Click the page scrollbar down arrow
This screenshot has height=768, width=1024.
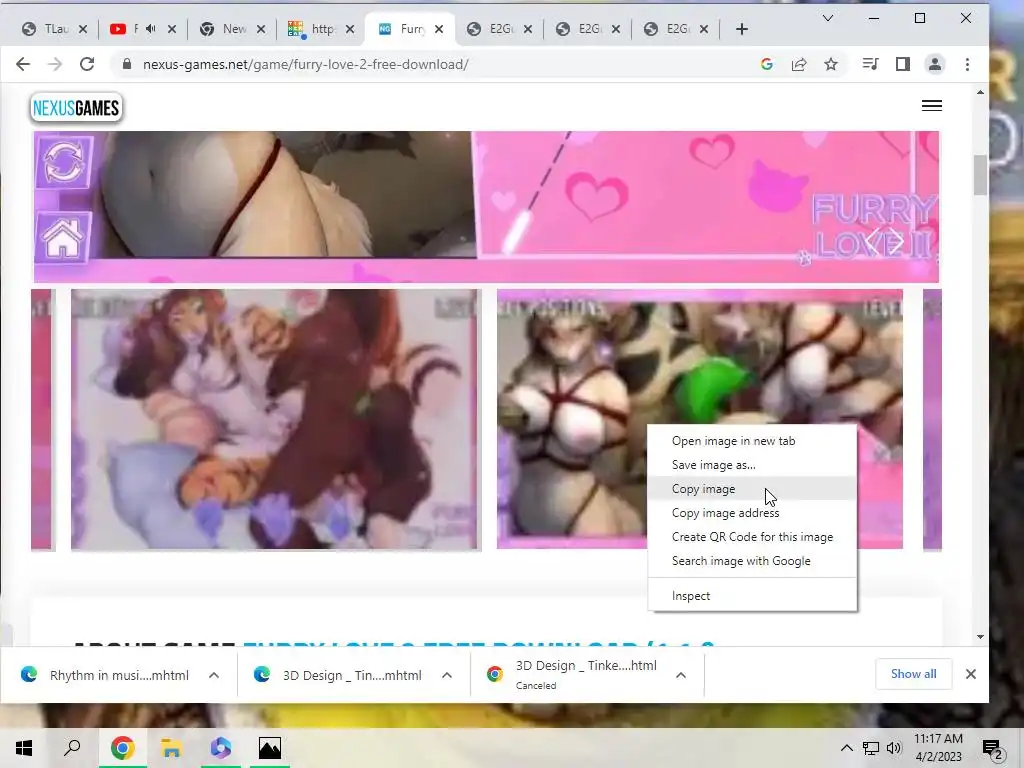pos(980,637)
